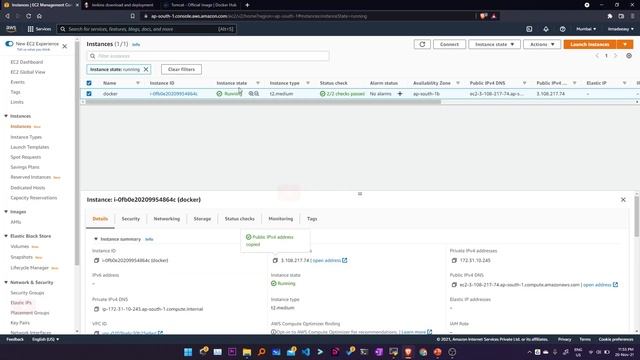Screen dimensions: 640x360
Task: Copy the Public IPv4 address 3.108.217.74
Action: 275,260
